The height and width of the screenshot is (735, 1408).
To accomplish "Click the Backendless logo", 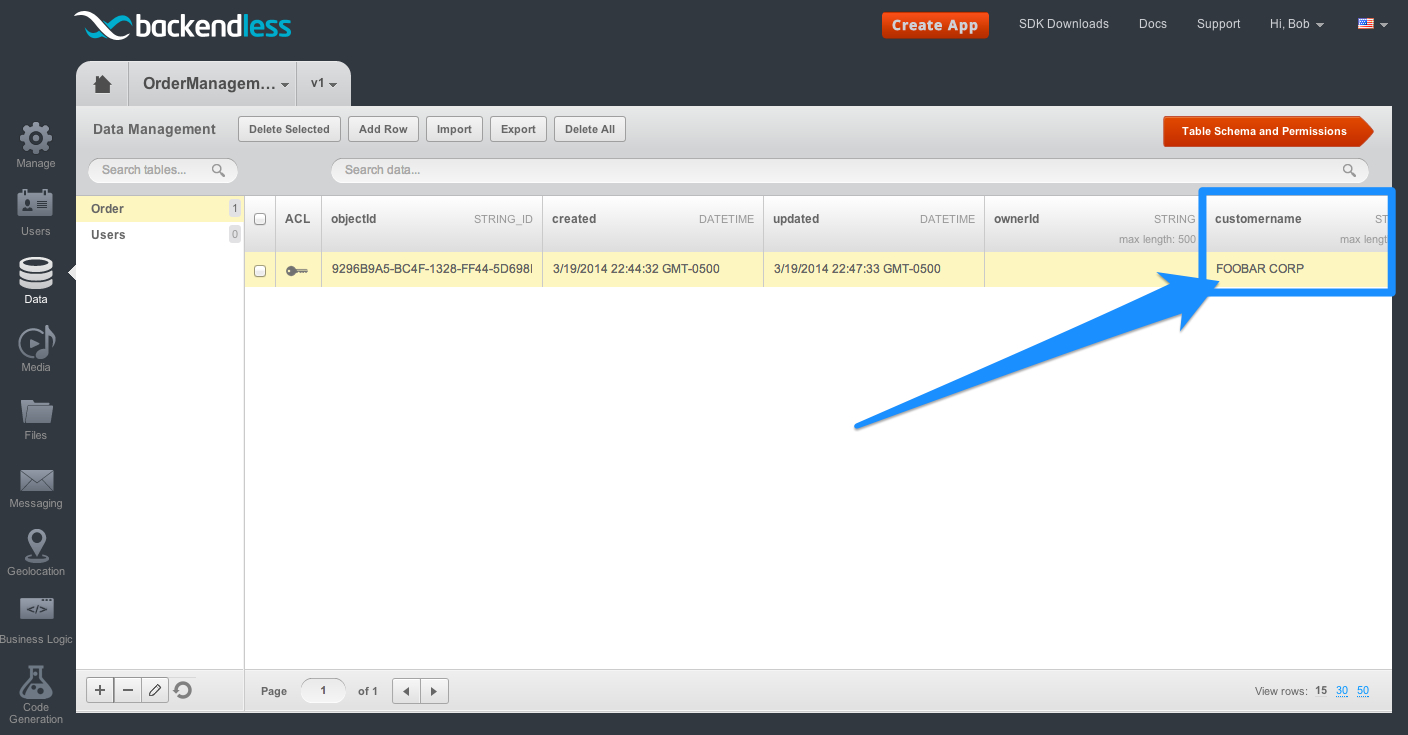I will [183, 25].
